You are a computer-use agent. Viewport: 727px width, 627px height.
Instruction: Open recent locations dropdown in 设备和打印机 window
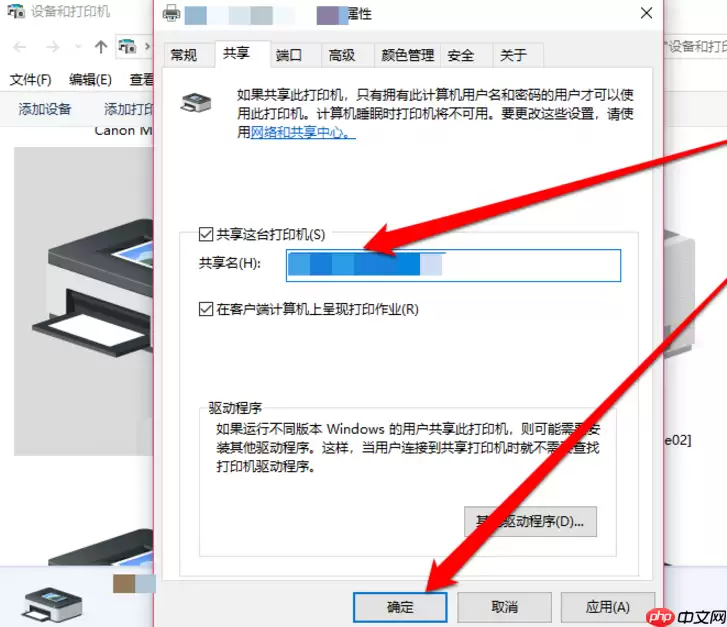[78, 47]
